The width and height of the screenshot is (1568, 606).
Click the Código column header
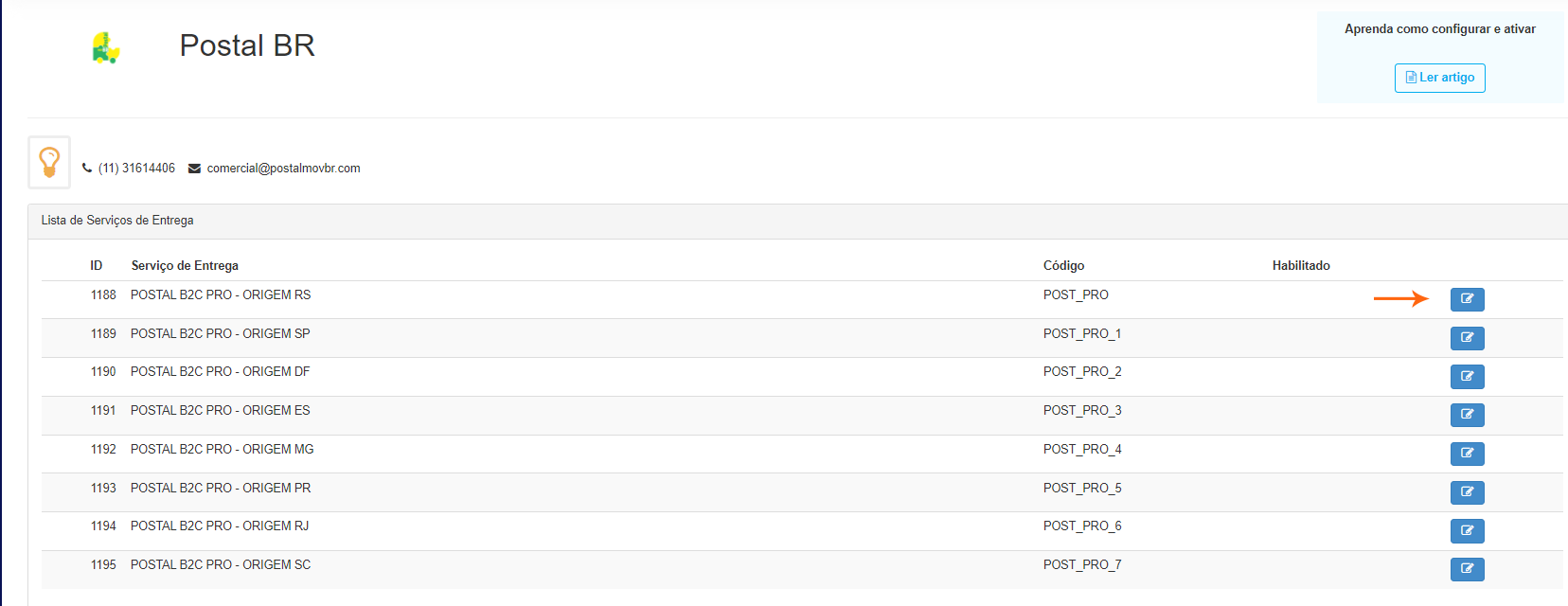[1063, 266]
